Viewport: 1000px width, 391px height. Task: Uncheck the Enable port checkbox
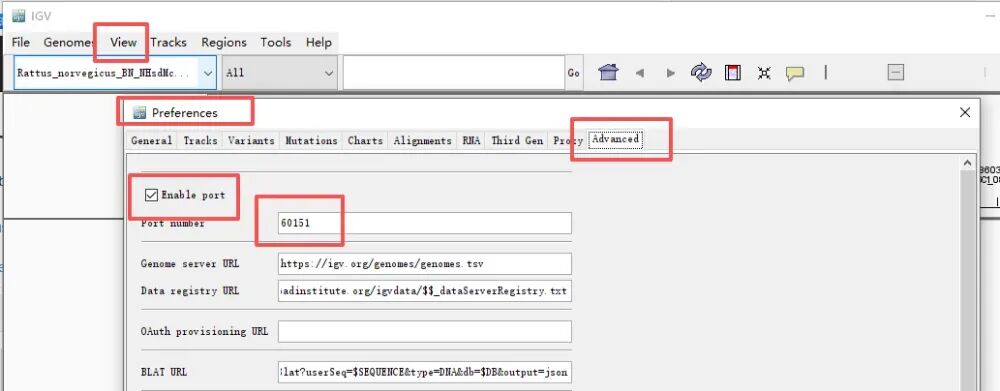[151, 195]
